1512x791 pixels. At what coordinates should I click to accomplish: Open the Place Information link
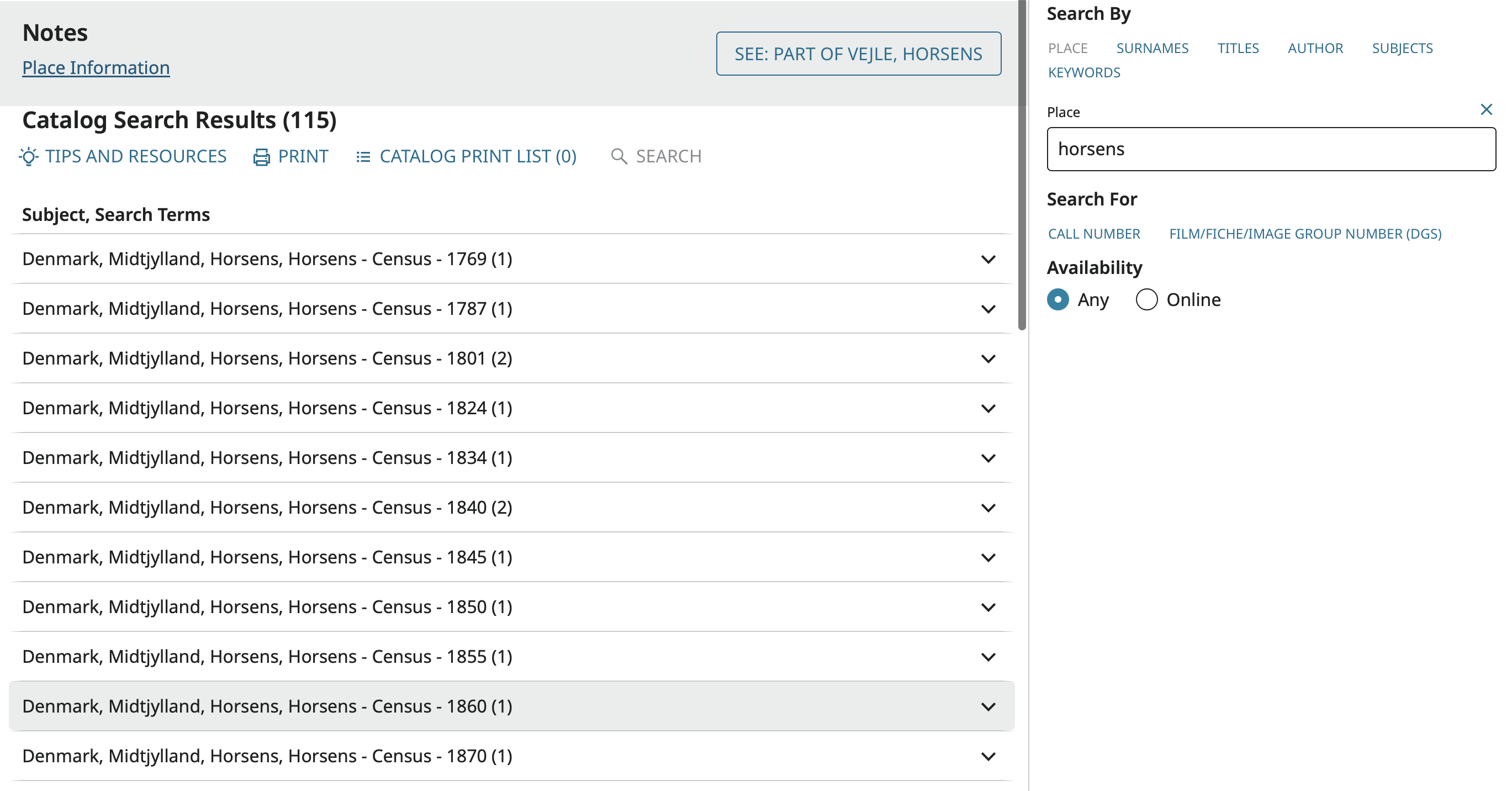point(96,68)
